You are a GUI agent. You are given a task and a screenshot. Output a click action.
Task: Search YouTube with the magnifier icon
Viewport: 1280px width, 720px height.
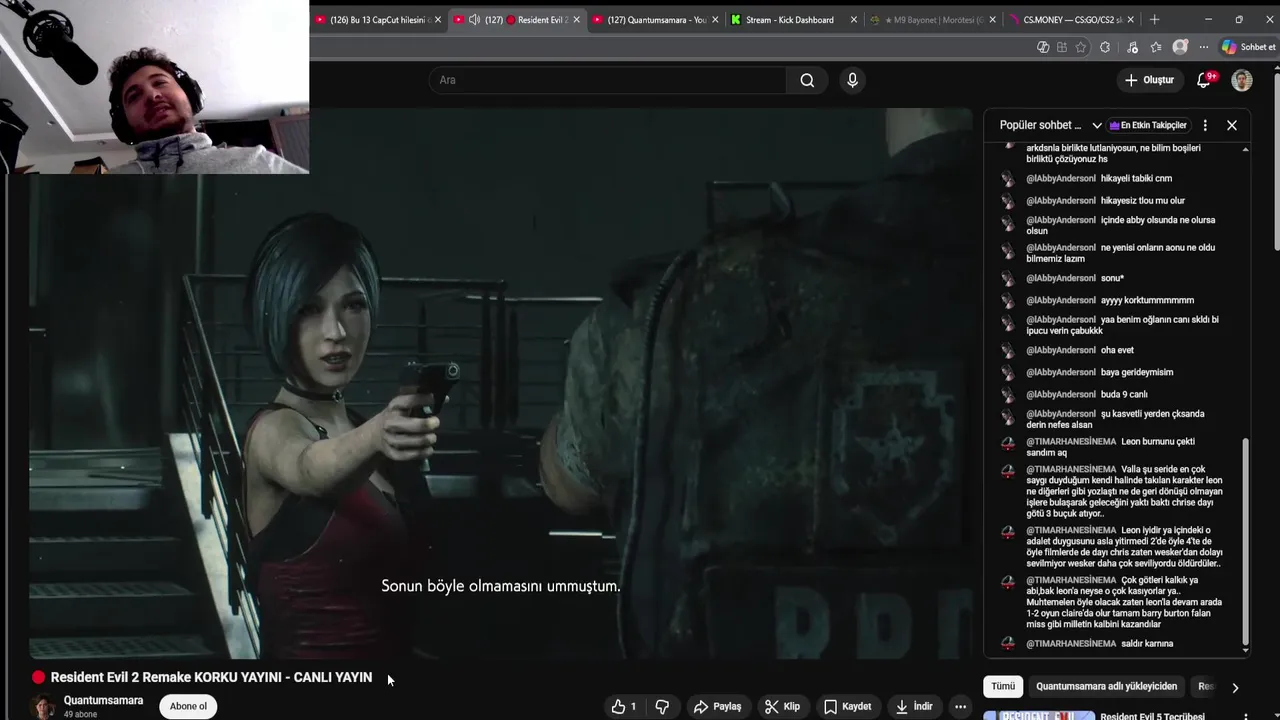(x=807, y=80)
